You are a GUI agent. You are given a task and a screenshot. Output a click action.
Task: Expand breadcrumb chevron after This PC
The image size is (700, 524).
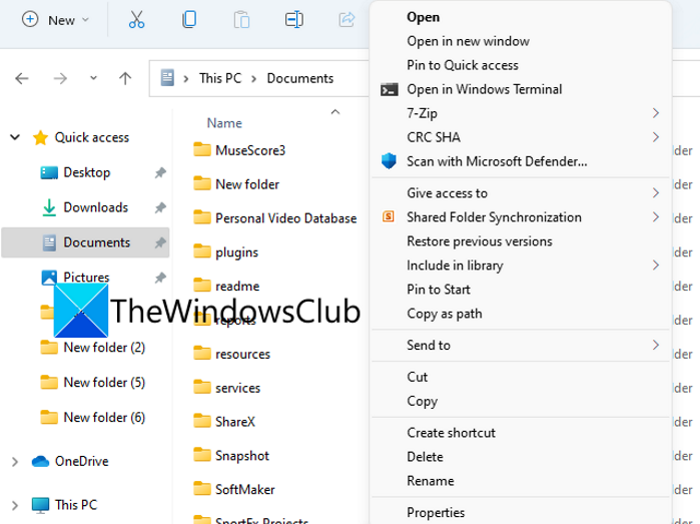click(254, 79)
